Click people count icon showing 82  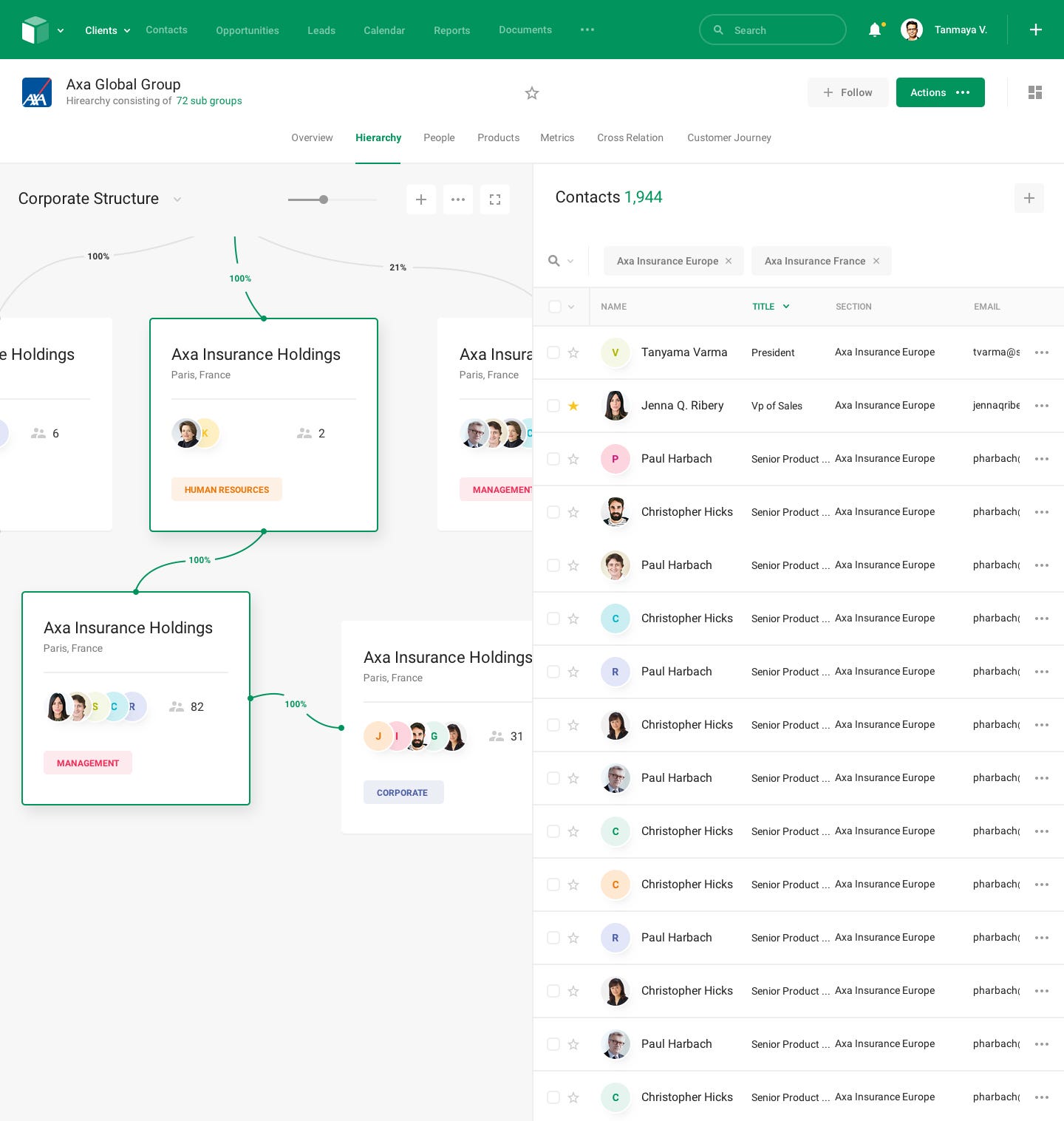click(176, 706)
